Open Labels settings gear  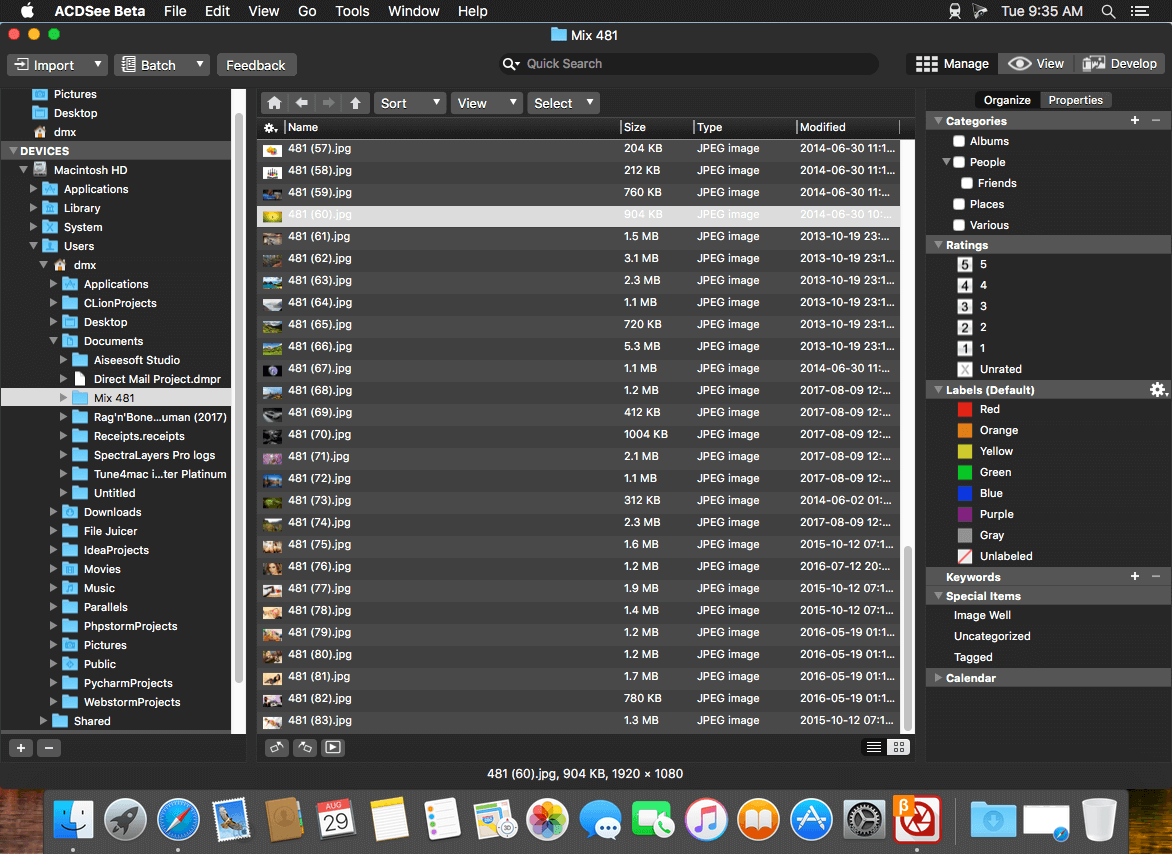coord(1158,389)
